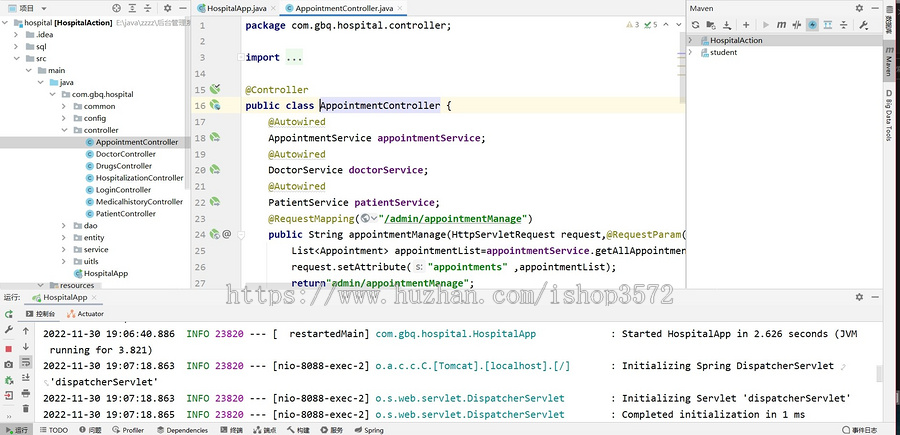Close HospitalApp run tab

(93, 297)
